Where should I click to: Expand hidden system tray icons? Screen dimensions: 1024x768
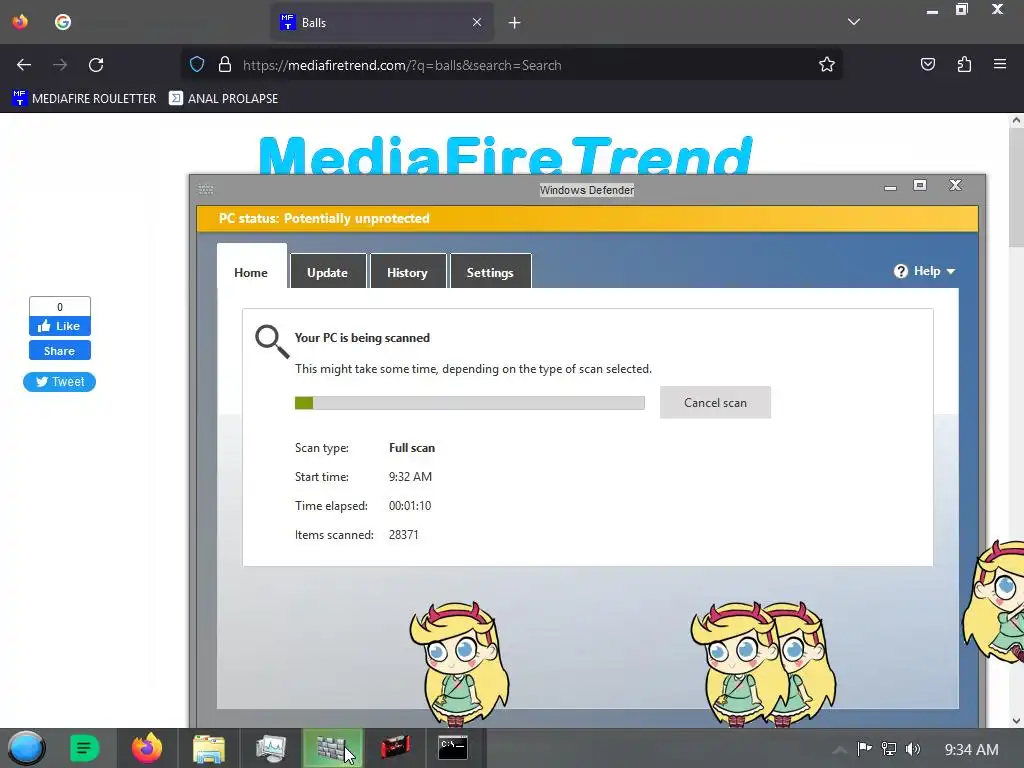click(840, 749)
